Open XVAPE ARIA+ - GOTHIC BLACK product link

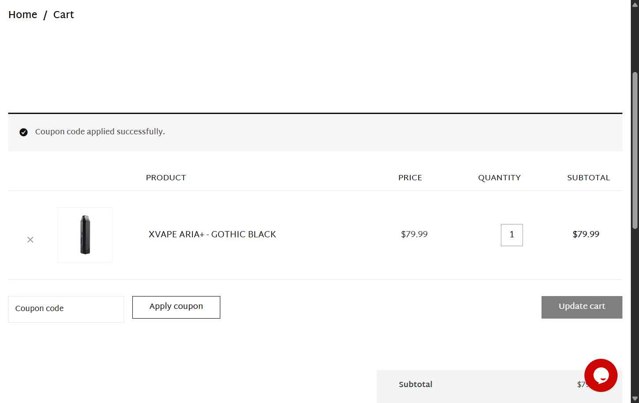pos(212,234)
